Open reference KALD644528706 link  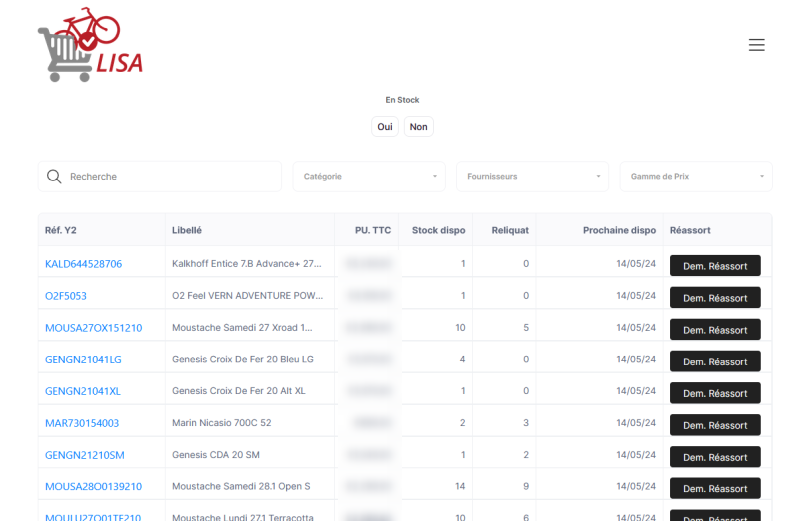coord(84,264)
